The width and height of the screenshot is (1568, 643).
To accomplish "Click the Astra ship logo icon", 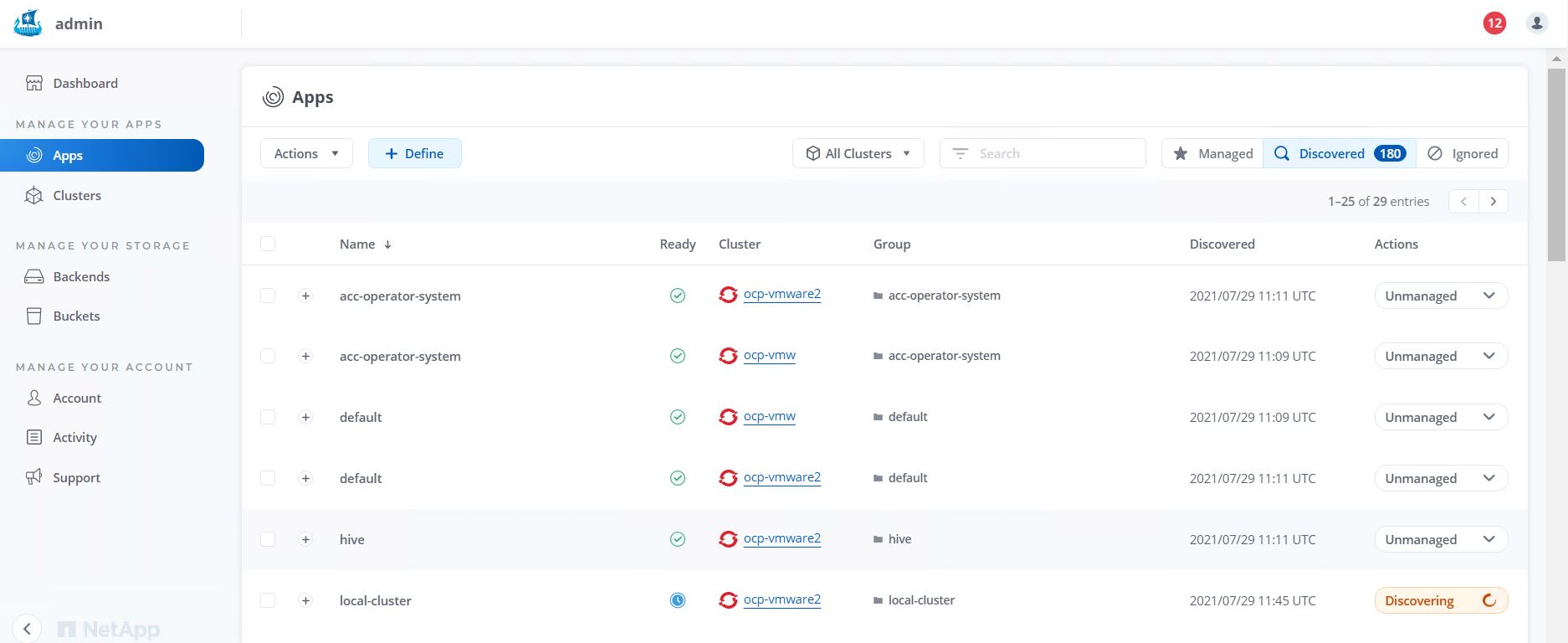I will click(28, 23).
